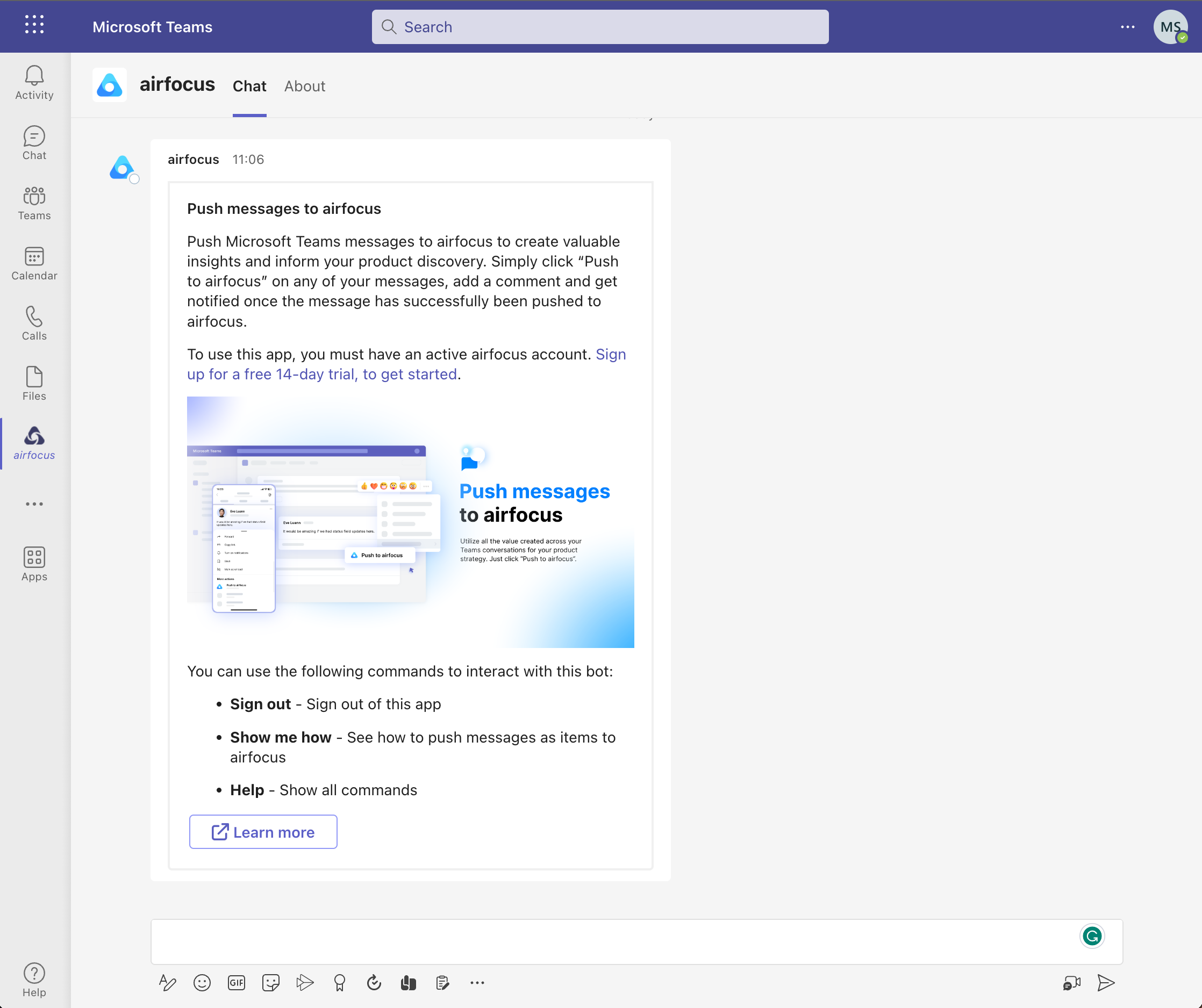Viewport: 1202px width, 1008px height.
Task: Select the airfocus app in the sidebar
Action: 34,443
